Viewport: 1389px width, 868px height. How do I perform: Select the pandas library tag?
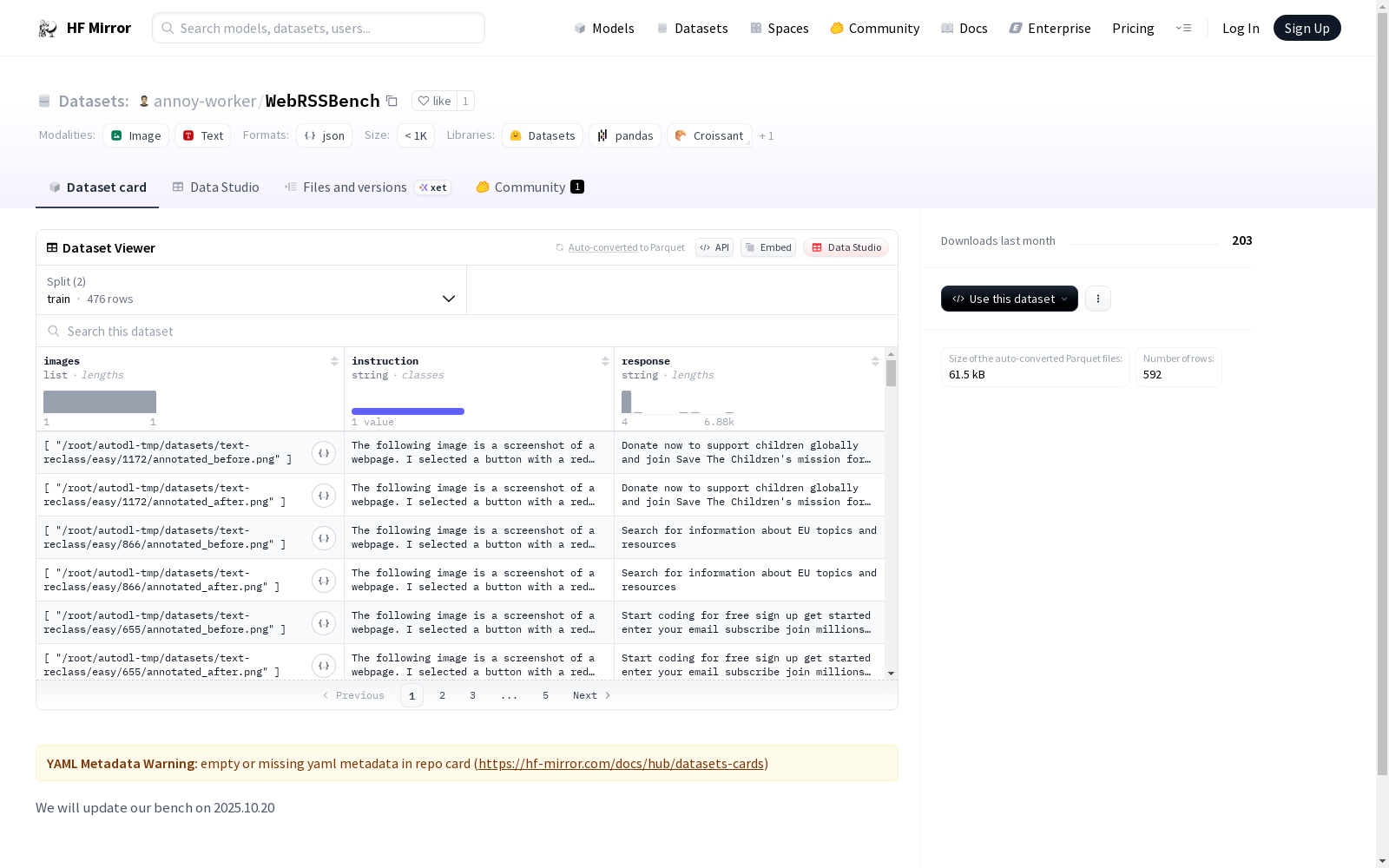(x=625, y=135)
